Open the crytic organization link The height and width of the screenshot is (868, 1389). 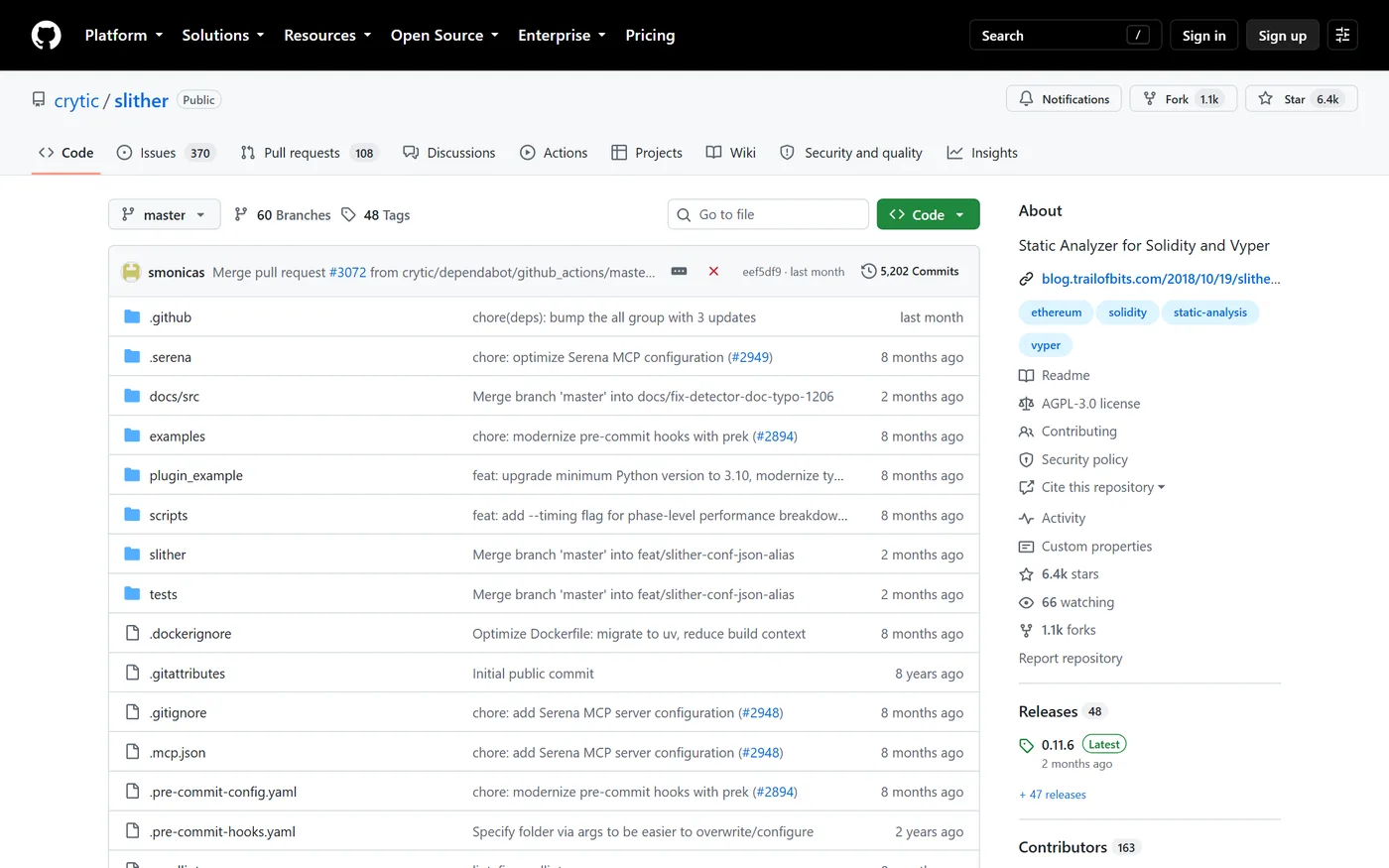click(76, 100)
